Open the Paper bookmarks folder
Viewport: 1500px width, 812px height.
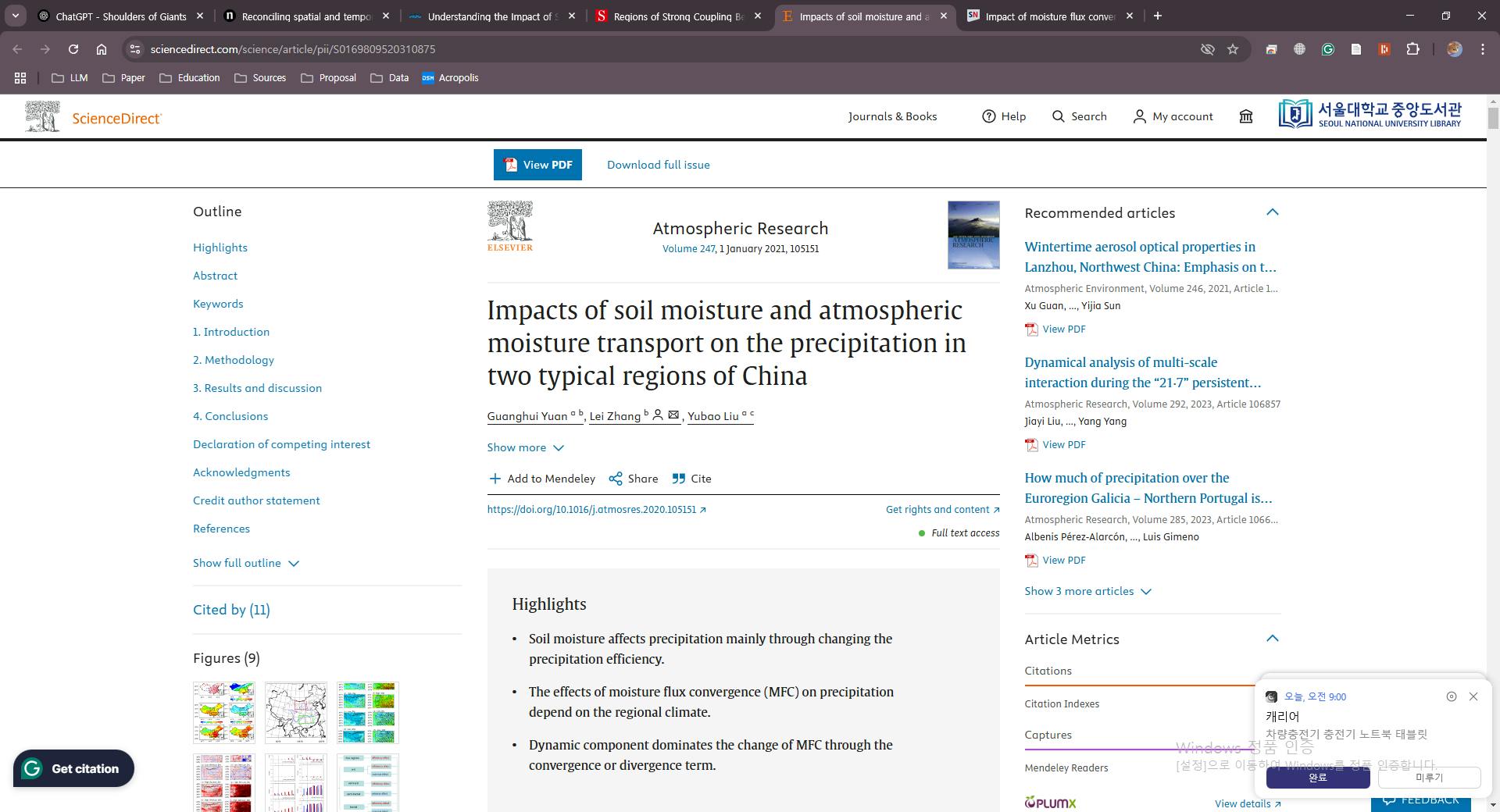coord(124,78)
